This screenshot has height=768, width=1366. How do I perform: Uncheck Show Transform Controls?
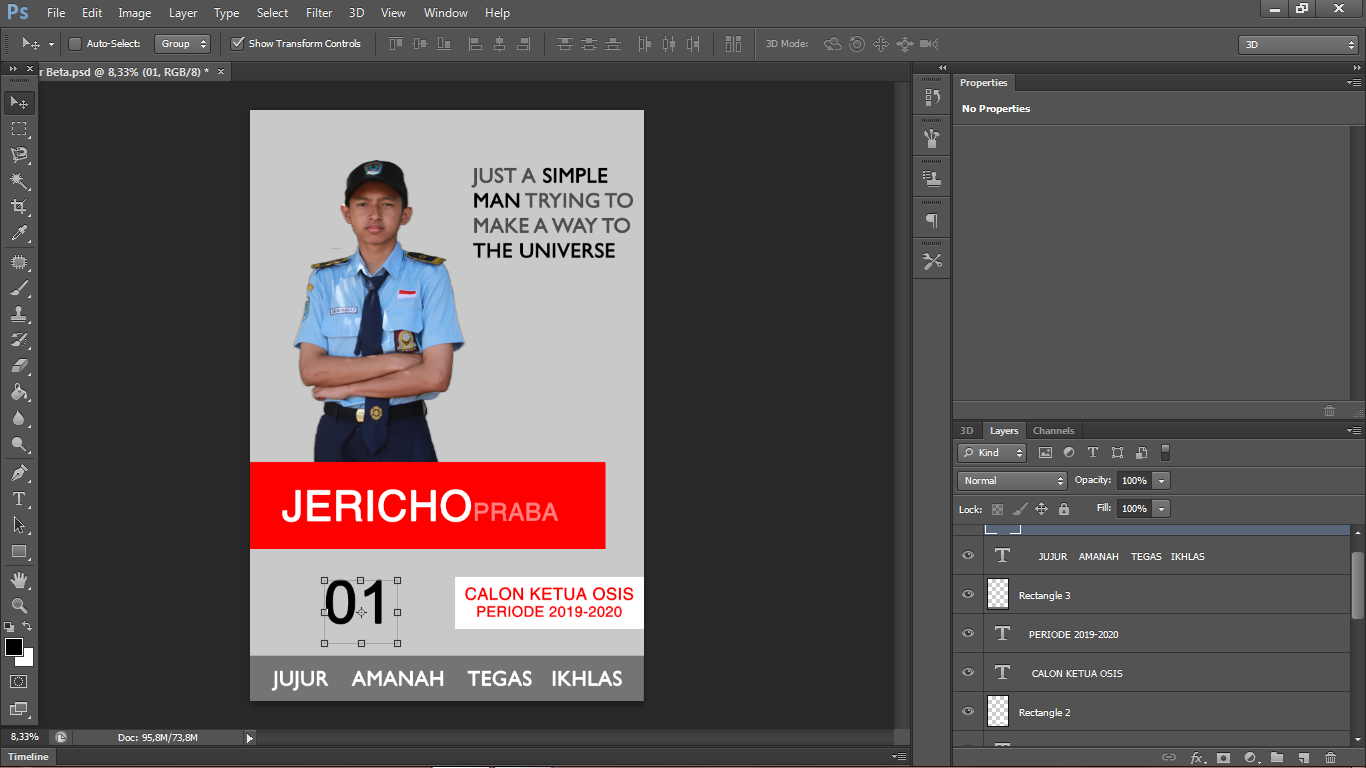(237, 44)
